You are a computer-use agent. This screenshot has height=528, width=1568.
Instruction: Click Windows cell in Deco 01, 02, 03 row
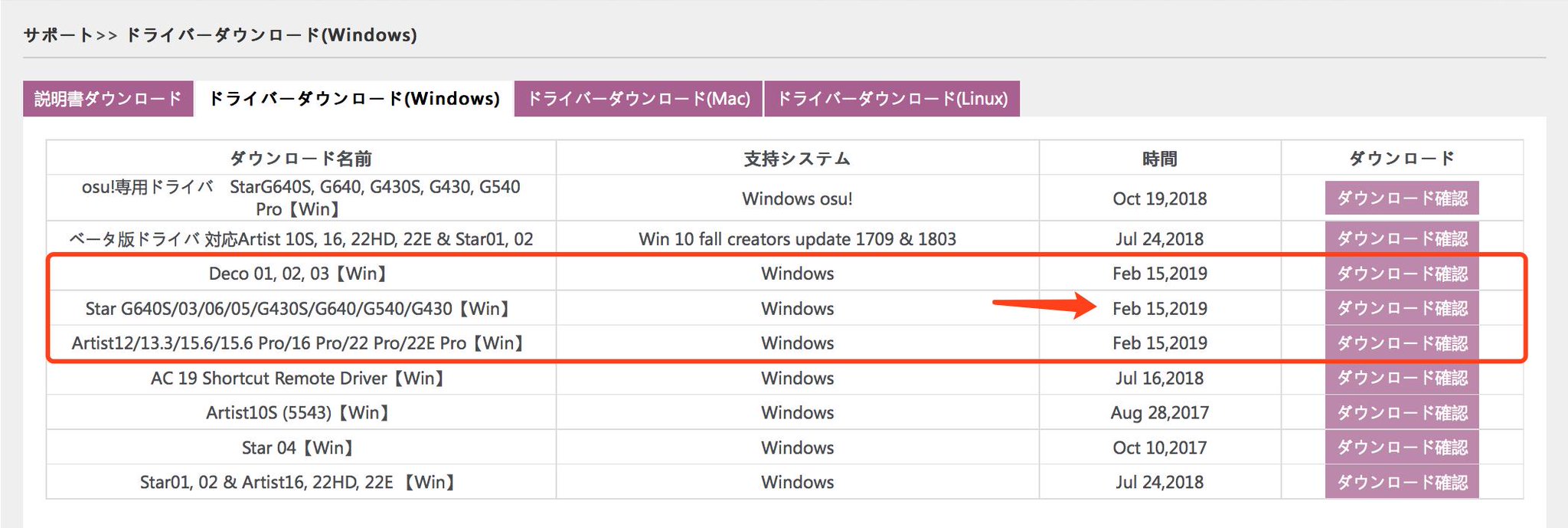pos(797,274)
